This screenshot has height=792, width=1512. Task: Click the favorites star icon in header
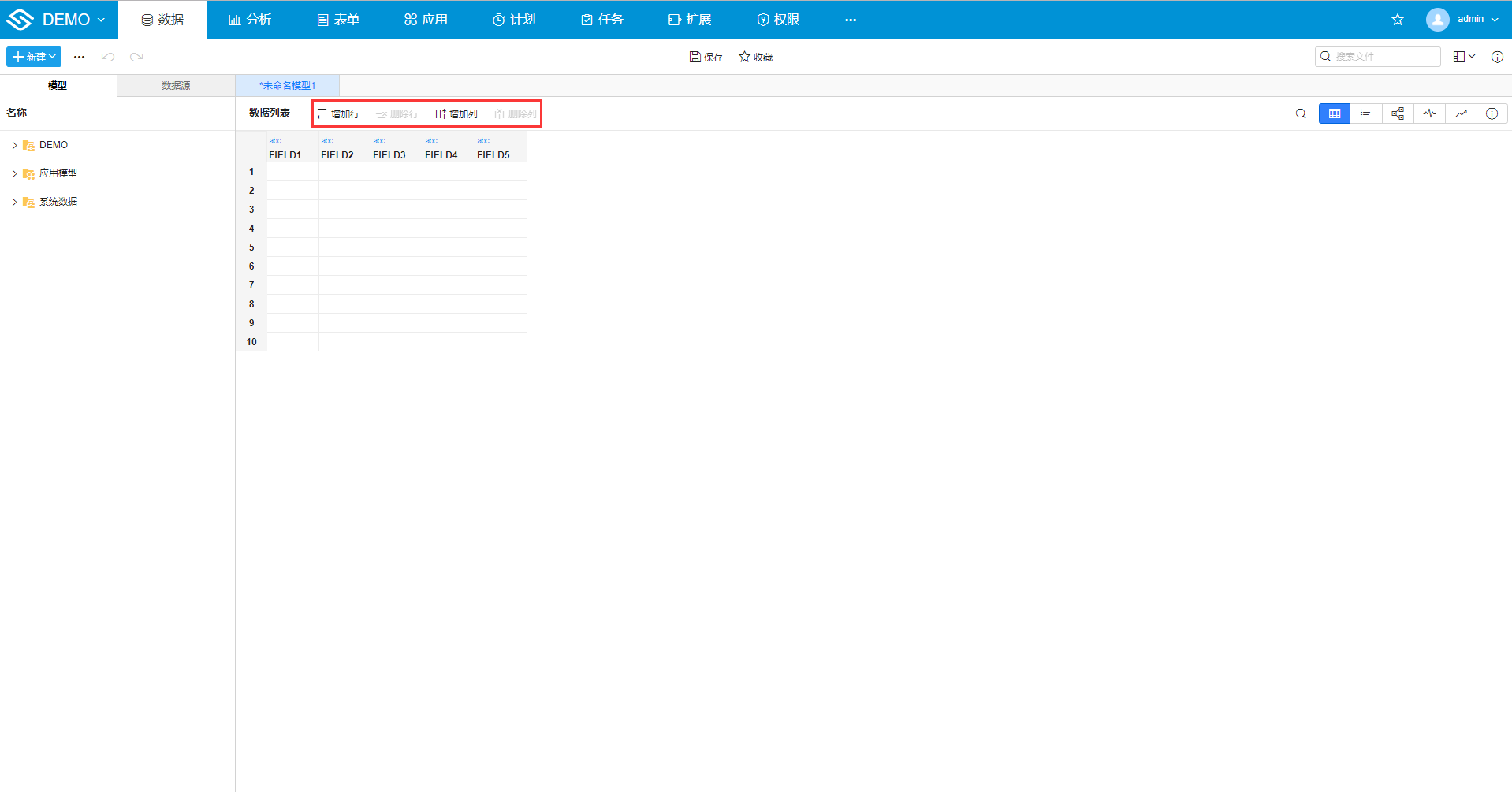pos(1398,20)
